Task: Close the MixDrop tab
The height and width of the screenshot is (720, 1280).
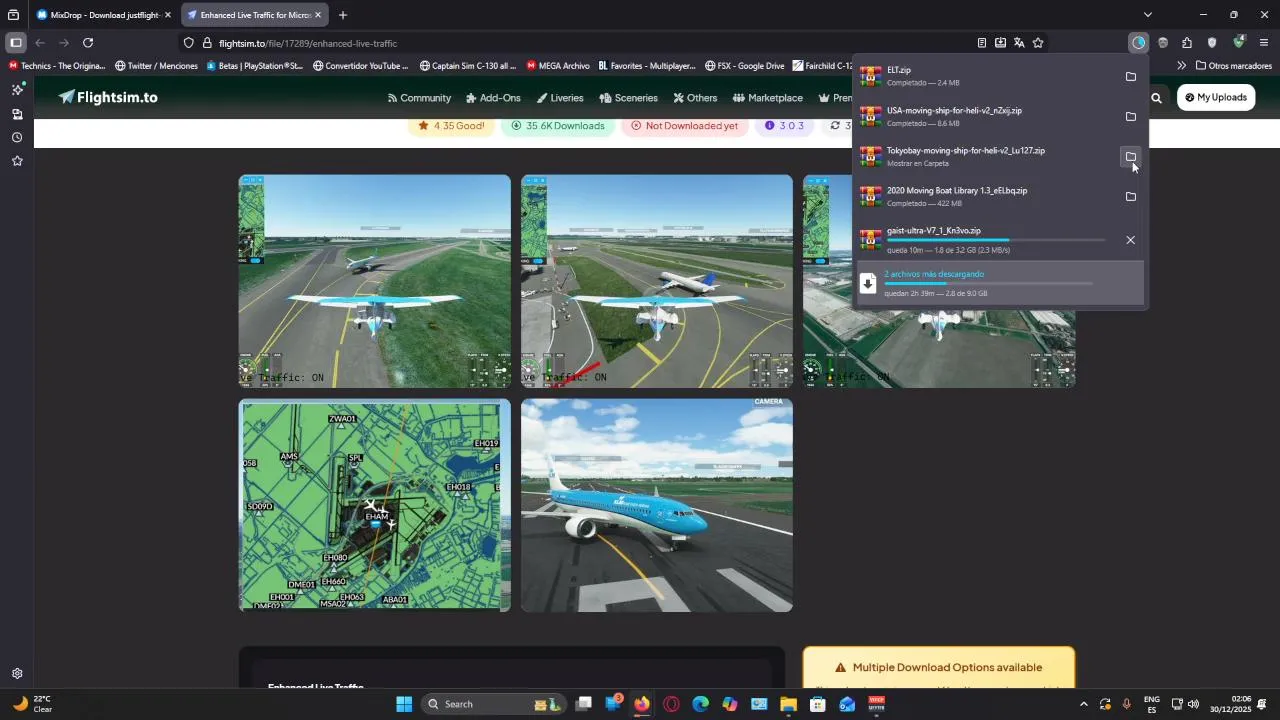Action: point(168,15)
